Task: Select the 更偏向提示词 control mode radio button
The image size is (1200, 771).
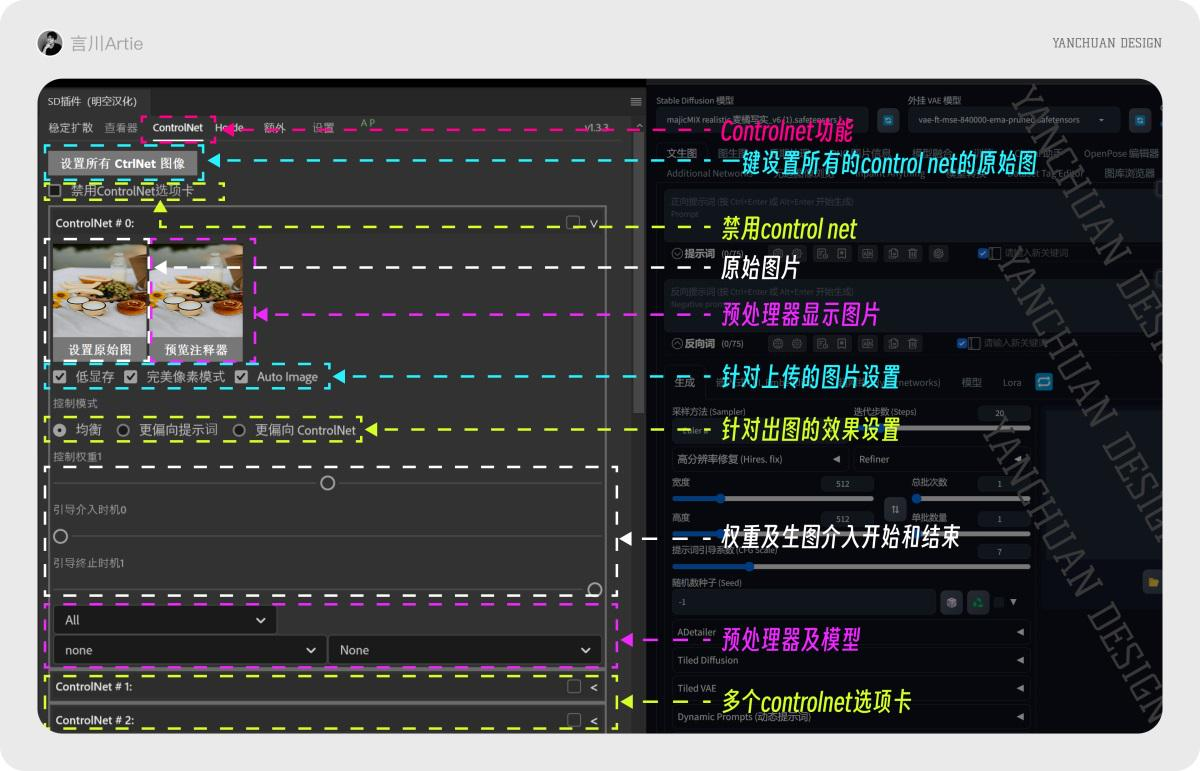Action: (122, 431)
